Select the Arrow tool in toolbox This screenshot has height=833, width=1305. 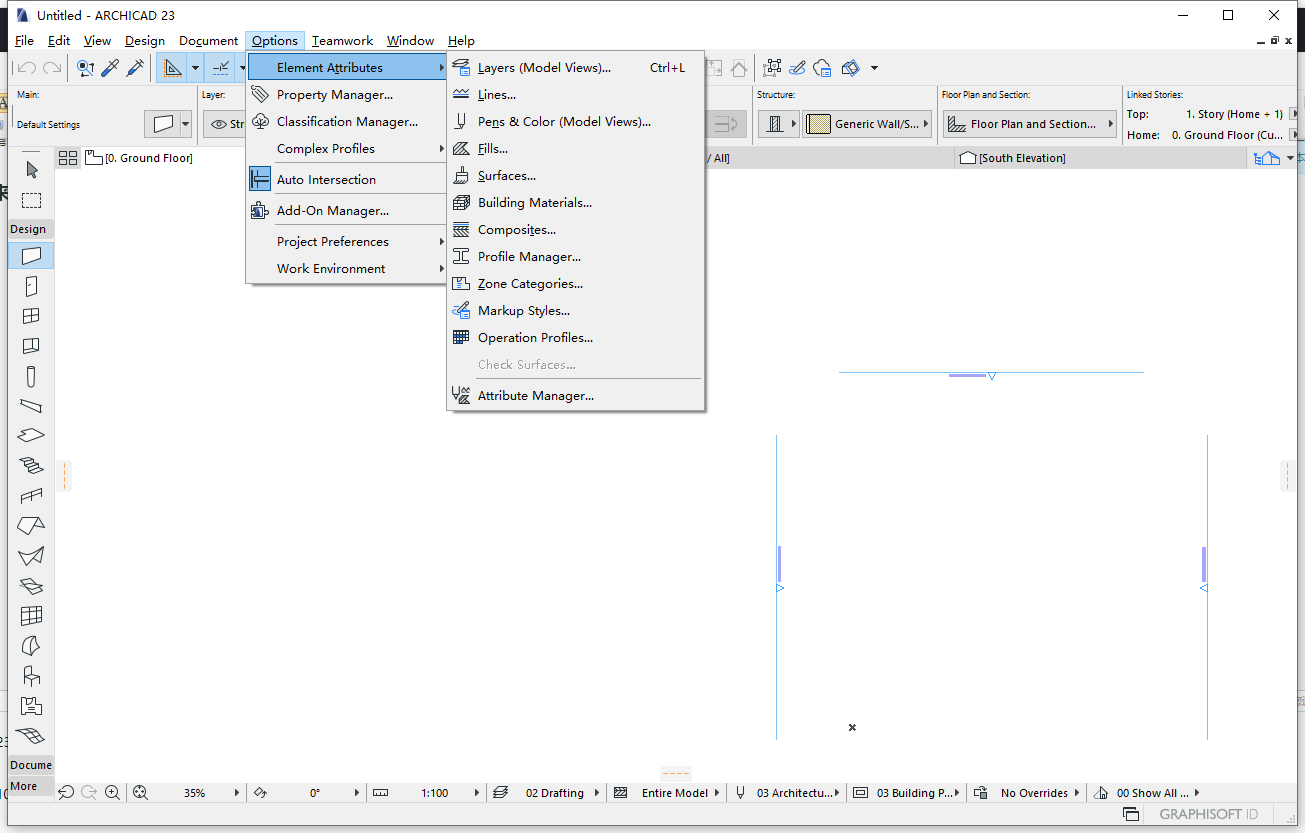click(x=31, y=170)
